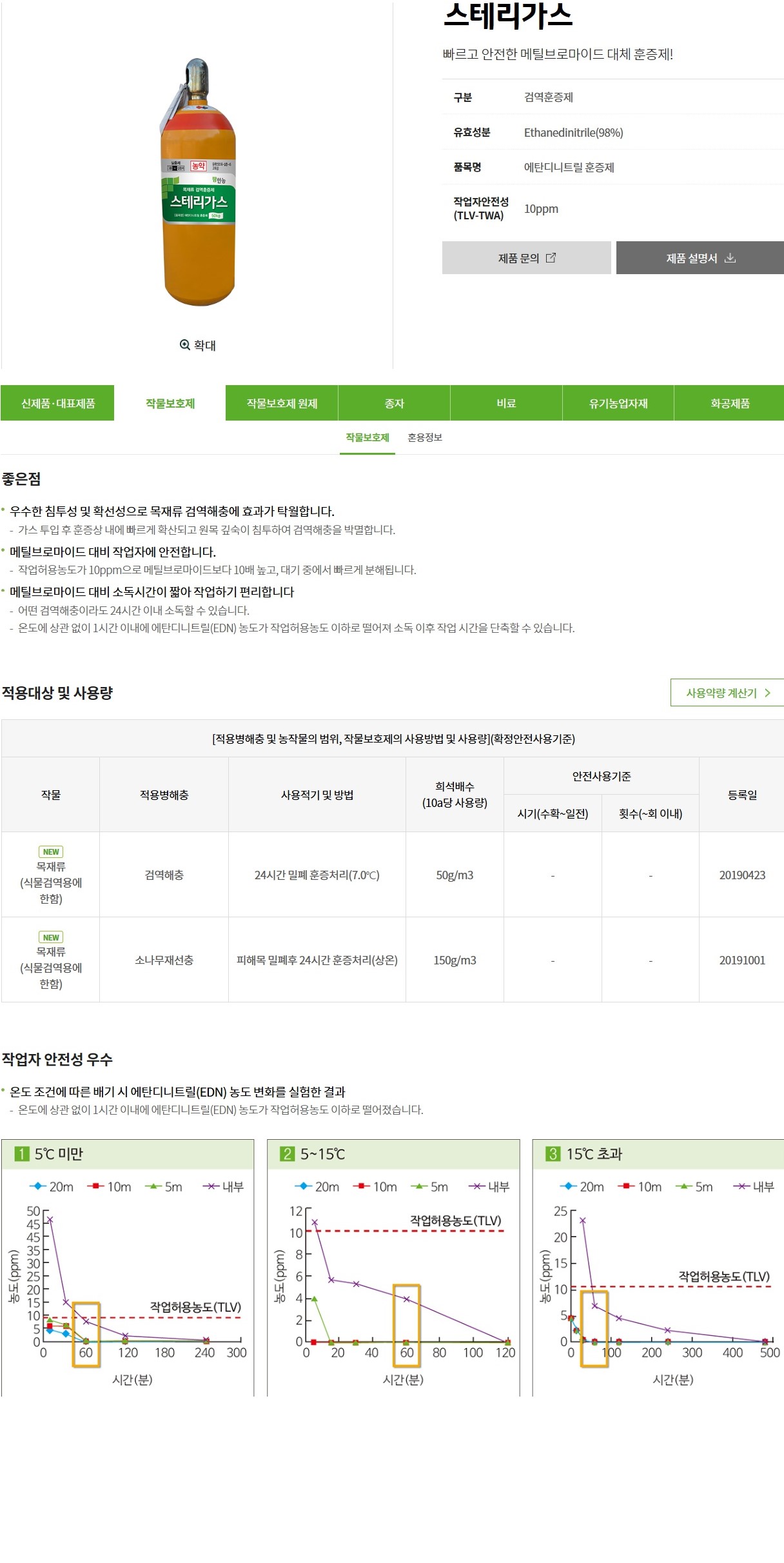The height and width of the screenshot is (1563, 784).
Task: Open the 화공제품 tab
Action: point(729,403)
